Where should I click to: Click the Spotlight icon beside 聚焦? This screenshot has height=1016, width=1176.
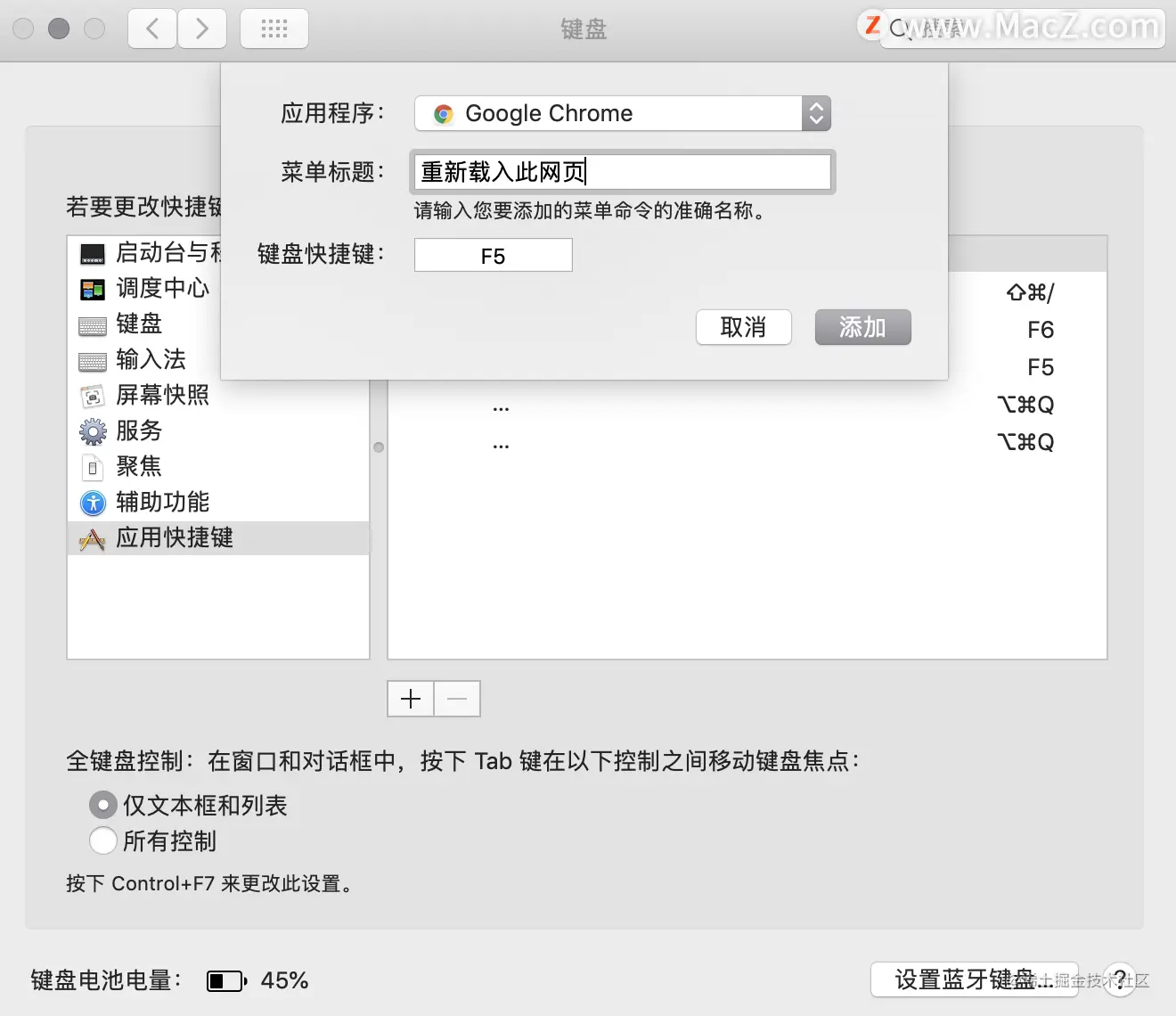(x=93, y=468)
